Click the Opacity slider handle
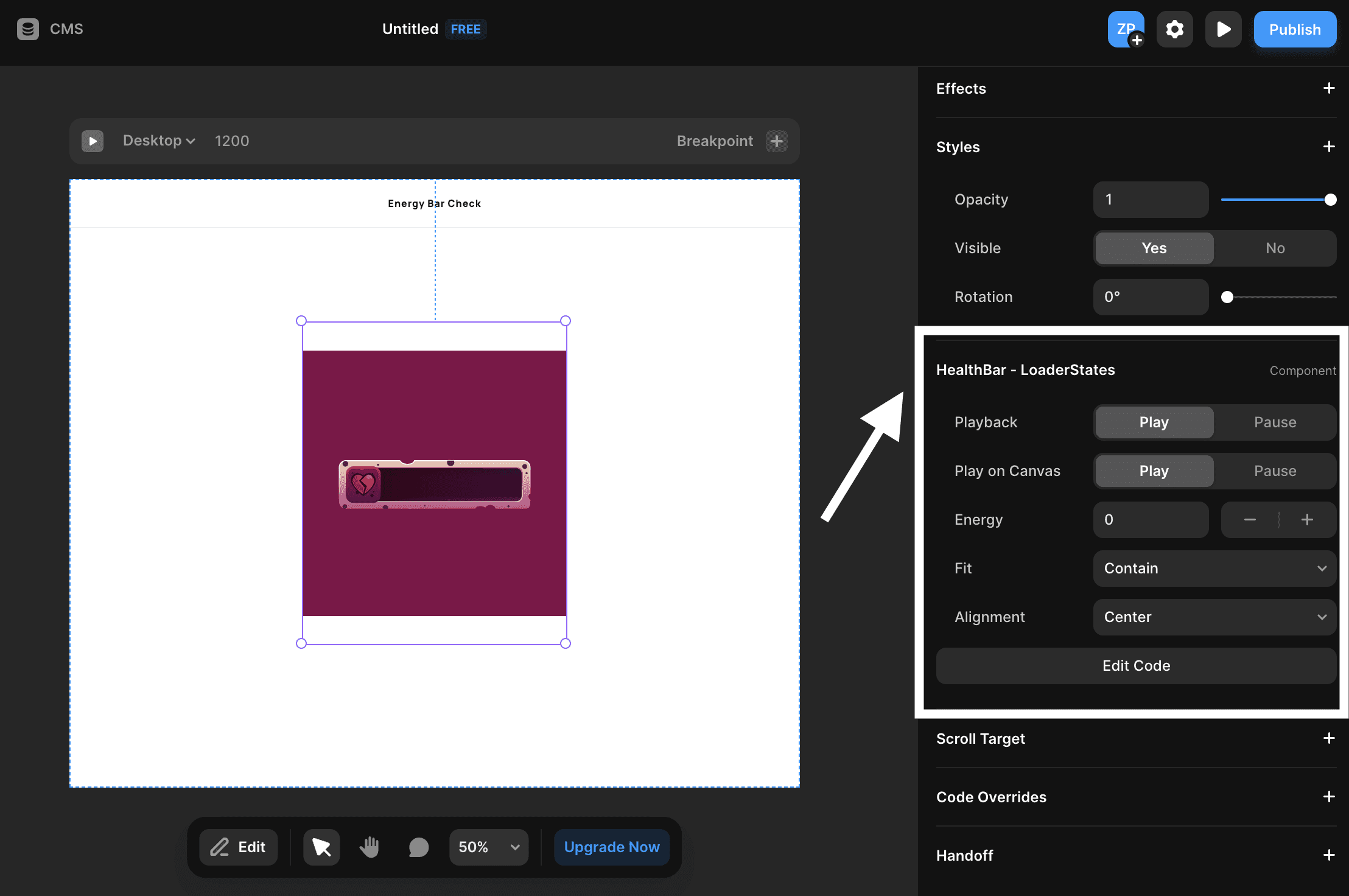This screenshot has height=896, width=1349. click(1331, 200)
